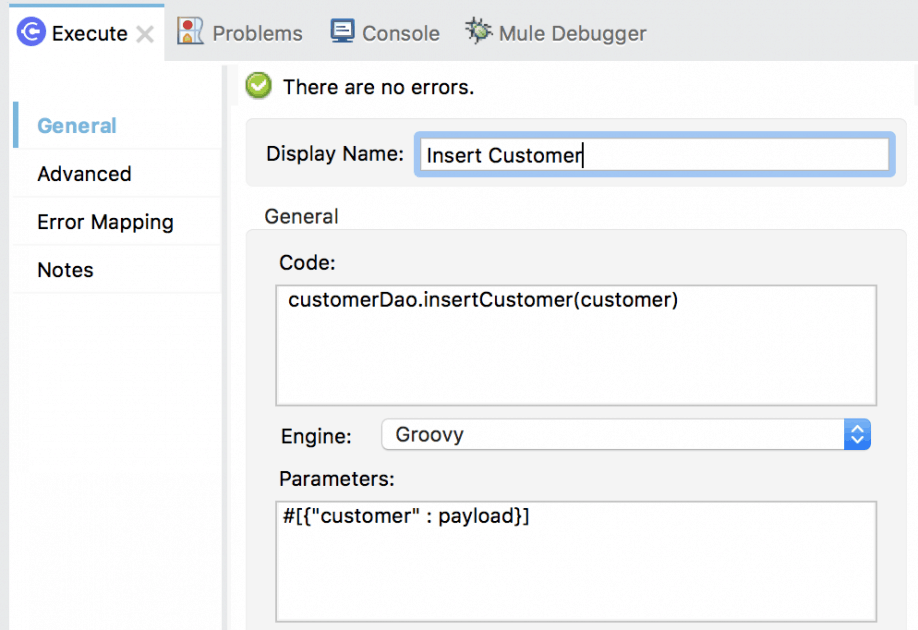Focus the Parameters text area
This screenshot has width=918, height=630.
click(x=576, y=562)
